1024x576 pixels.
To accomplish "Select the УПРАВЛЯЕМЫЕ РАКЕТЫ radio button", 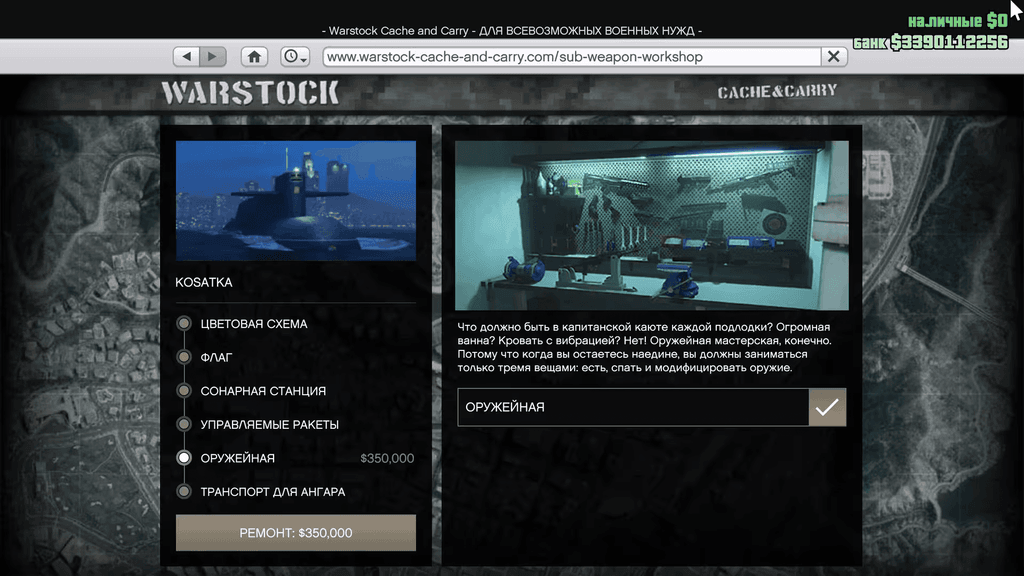I will coord(184,424).
